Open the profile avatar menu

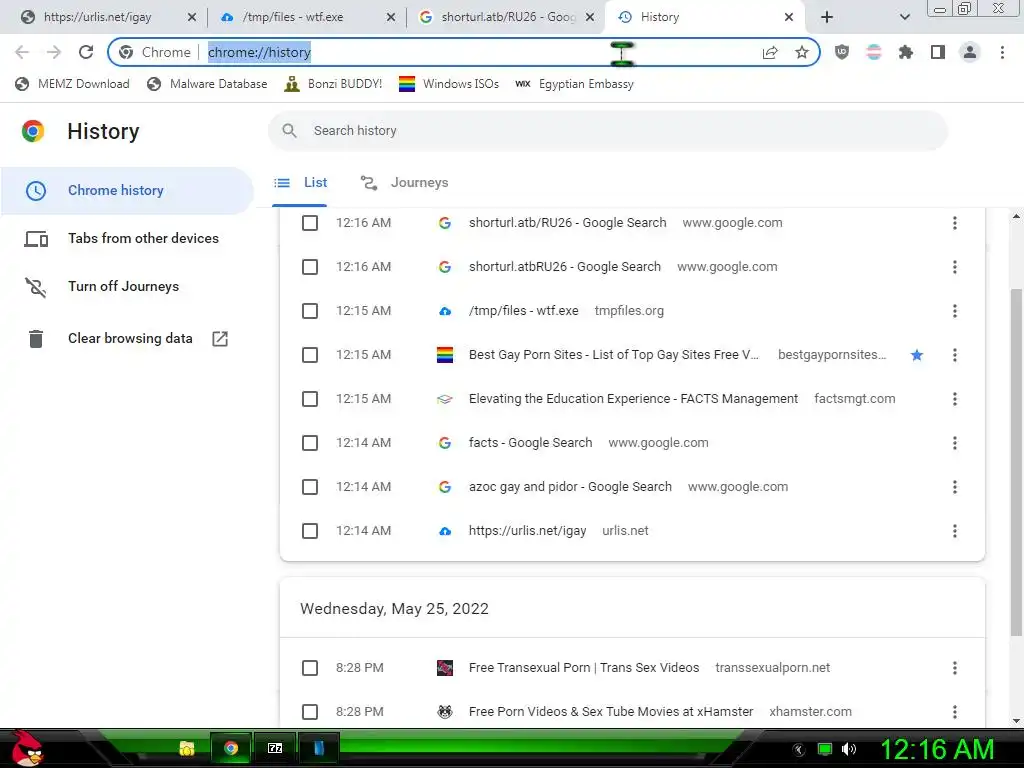tap(970, 52)
